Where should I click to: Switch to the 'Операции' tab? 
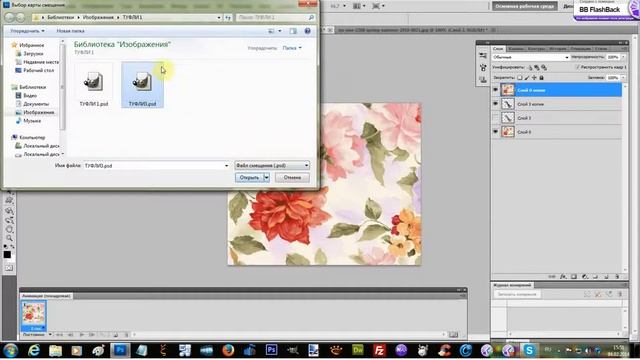580,49
